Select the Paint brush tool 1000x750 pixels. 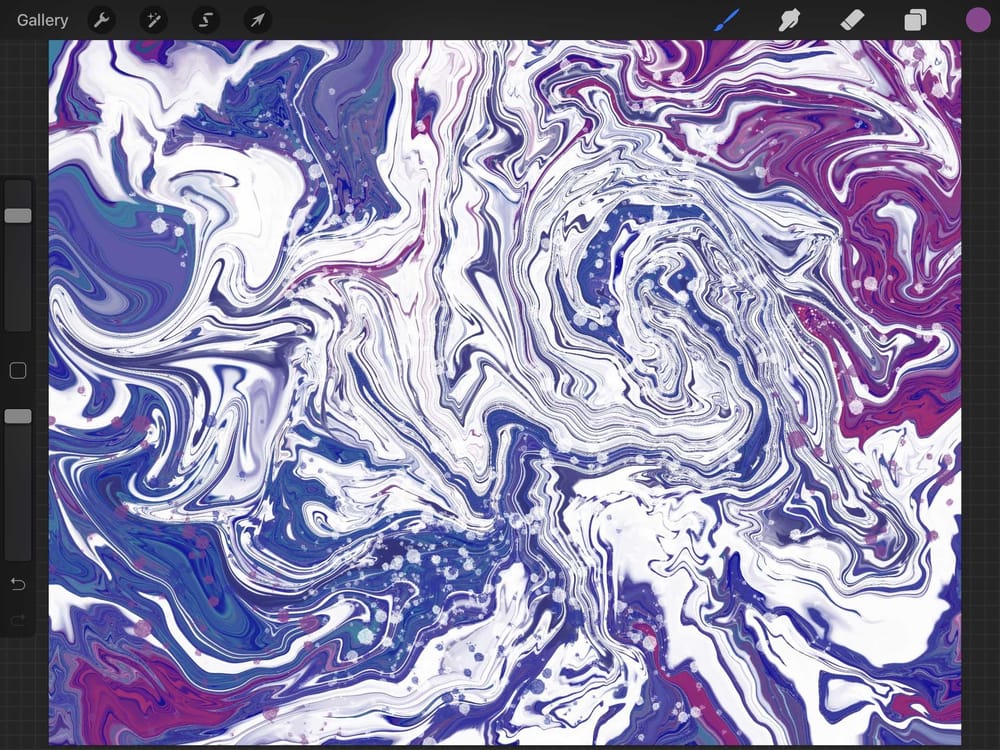click(726, 20)
